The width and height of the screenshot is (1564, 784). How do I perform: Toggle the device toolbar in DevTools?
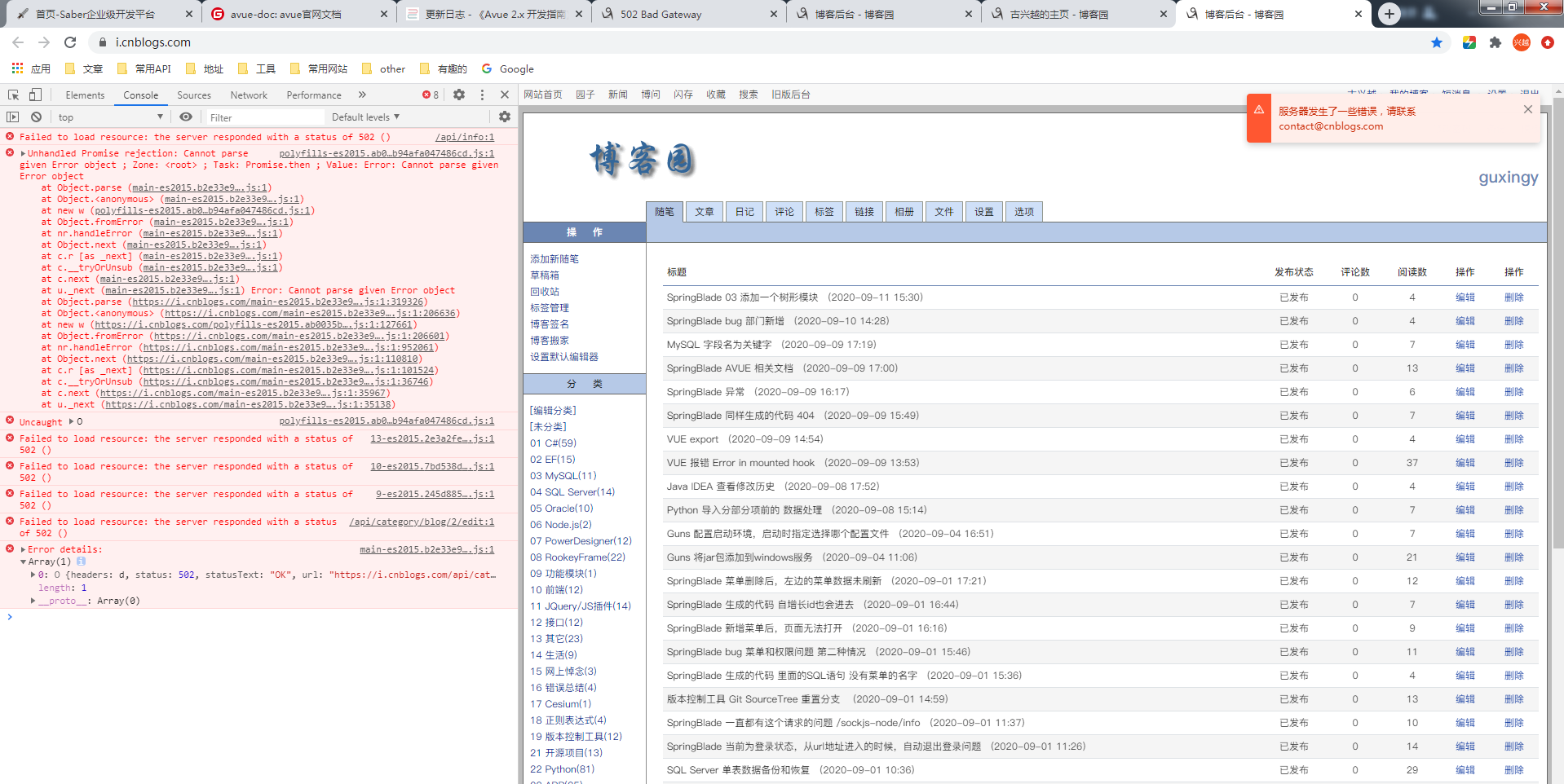coord(35,95)
